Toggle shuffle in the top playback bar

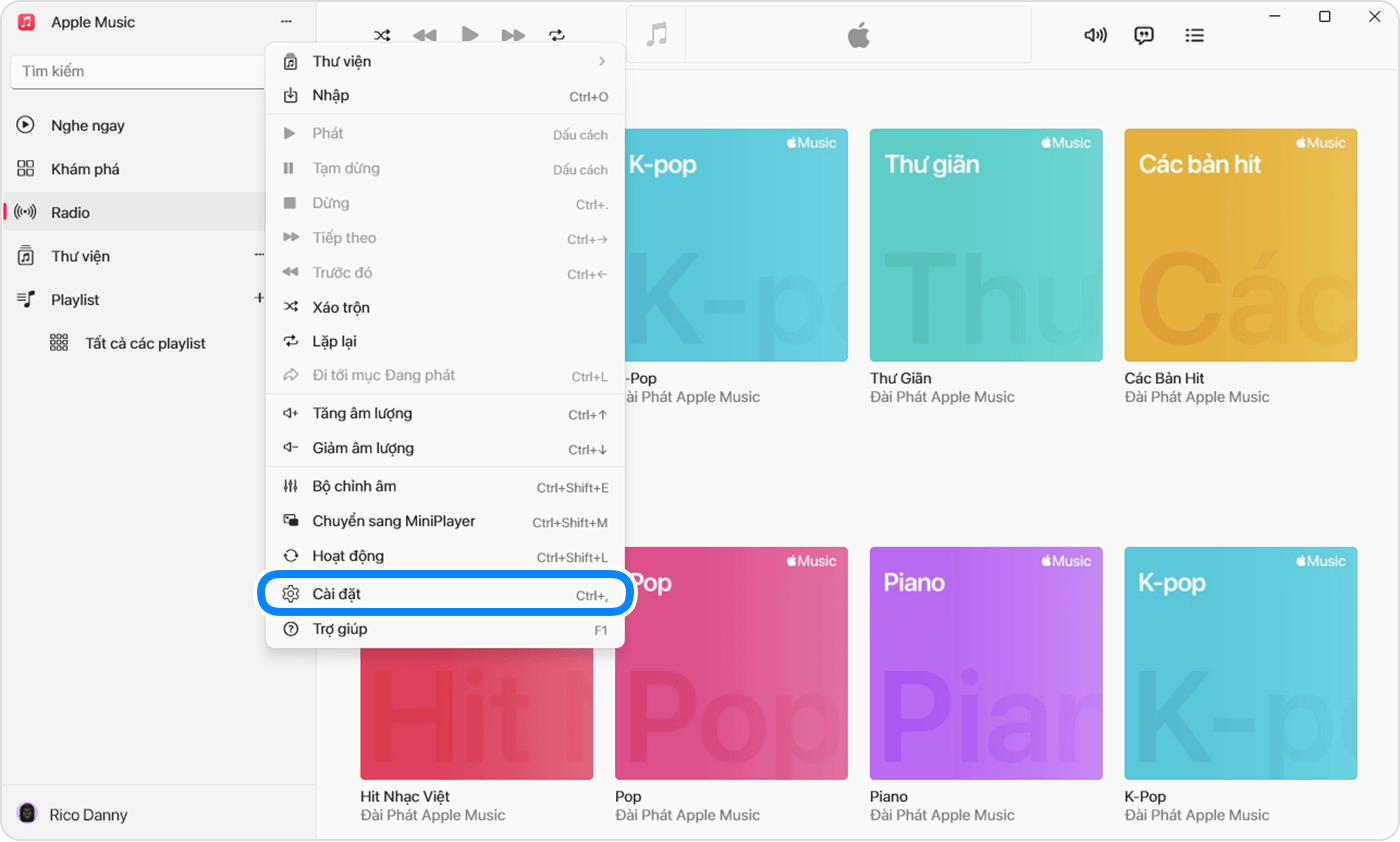380,35
